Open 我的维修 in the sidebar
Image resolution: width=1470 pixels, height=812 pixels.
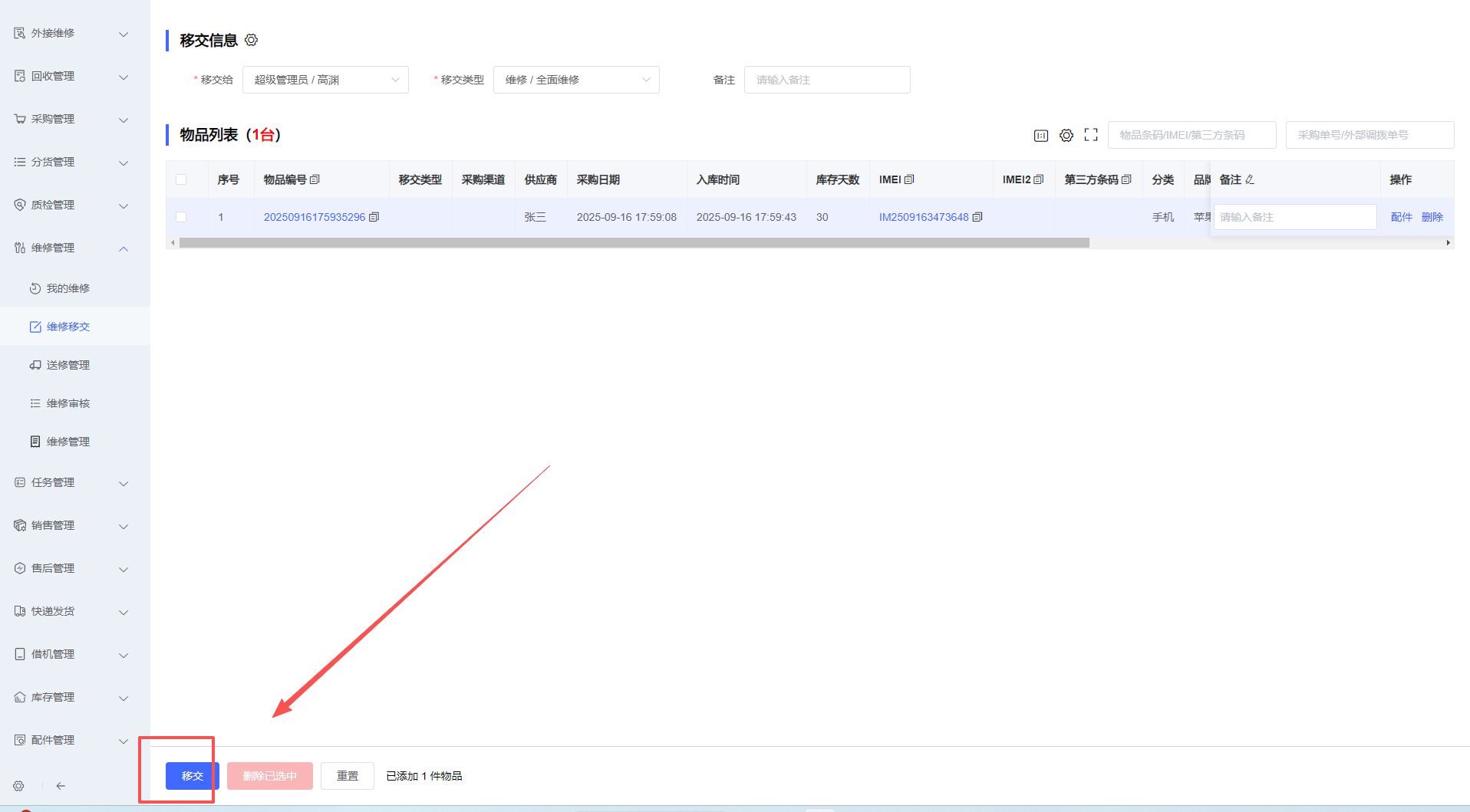pos(68,288)
